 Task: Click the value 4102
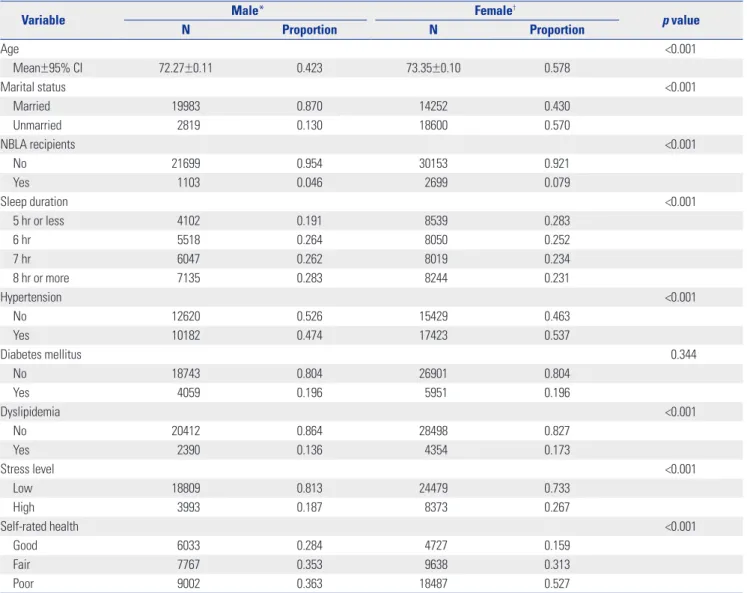pos(189,221)
